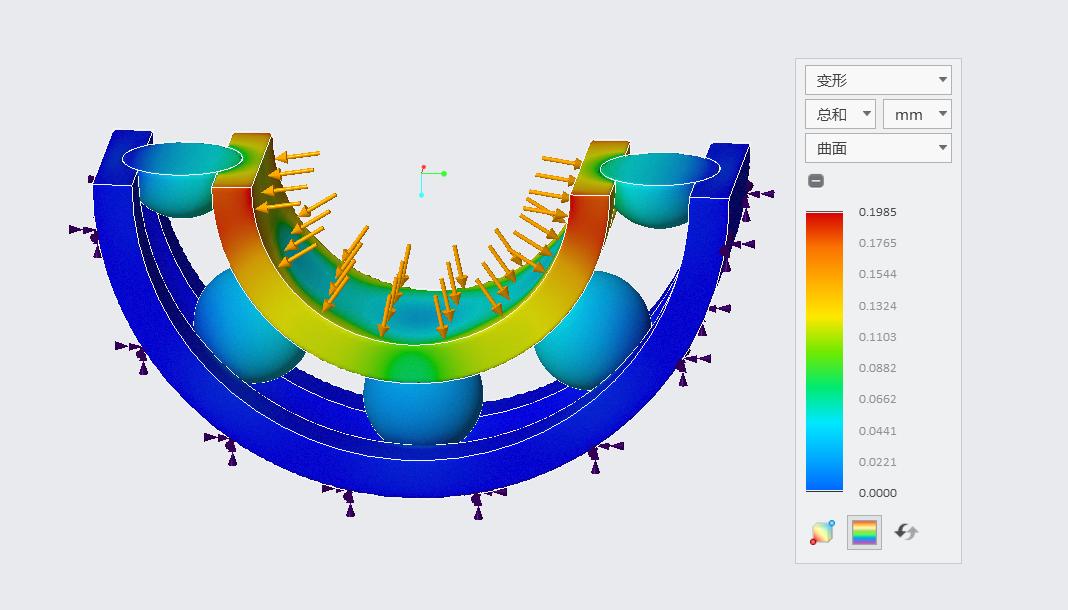
Task: Click the legend value 0.1765
Action: pos(877,243)
